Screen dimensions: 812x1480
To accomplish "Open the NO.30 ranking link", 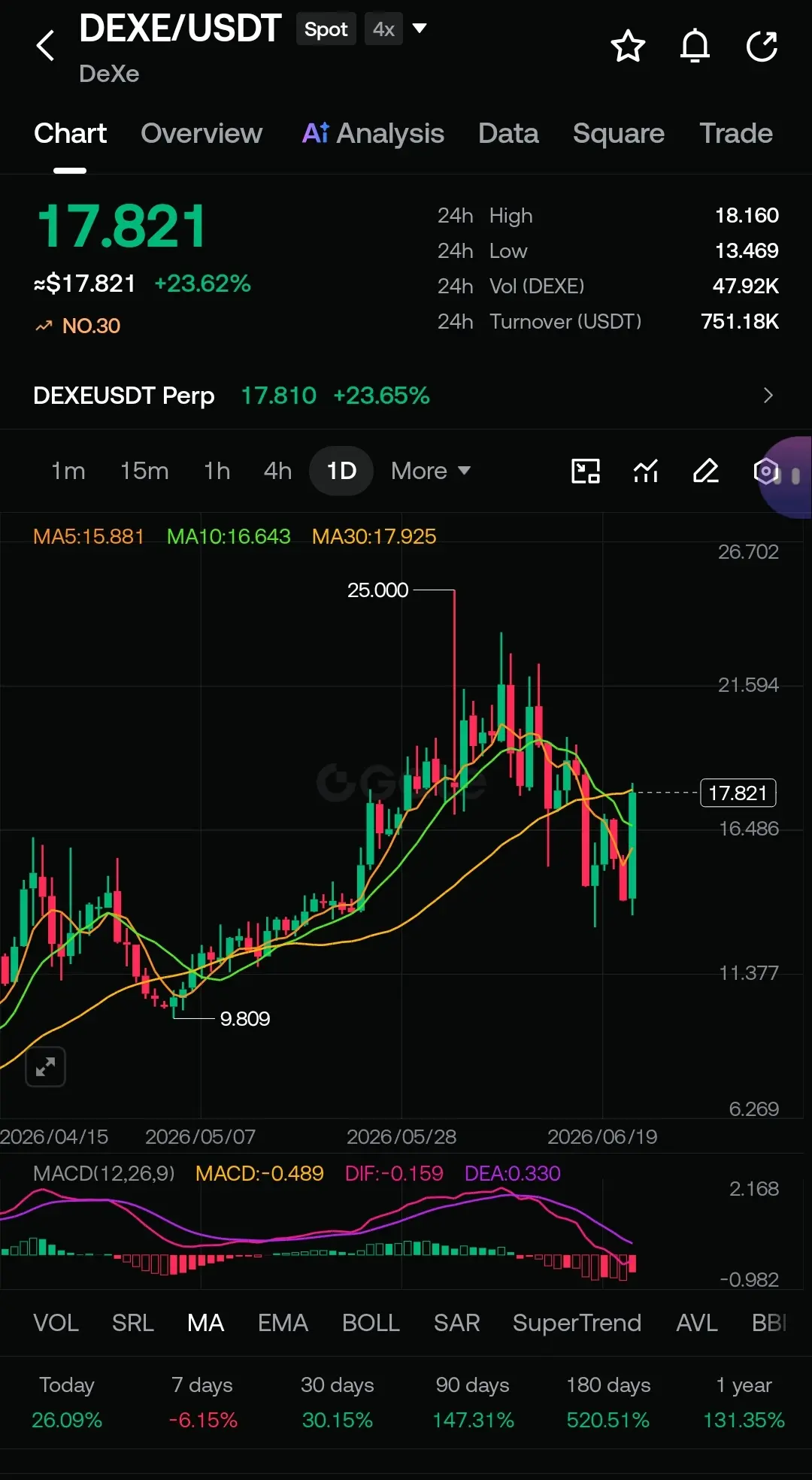I will (x=77, y=326).
